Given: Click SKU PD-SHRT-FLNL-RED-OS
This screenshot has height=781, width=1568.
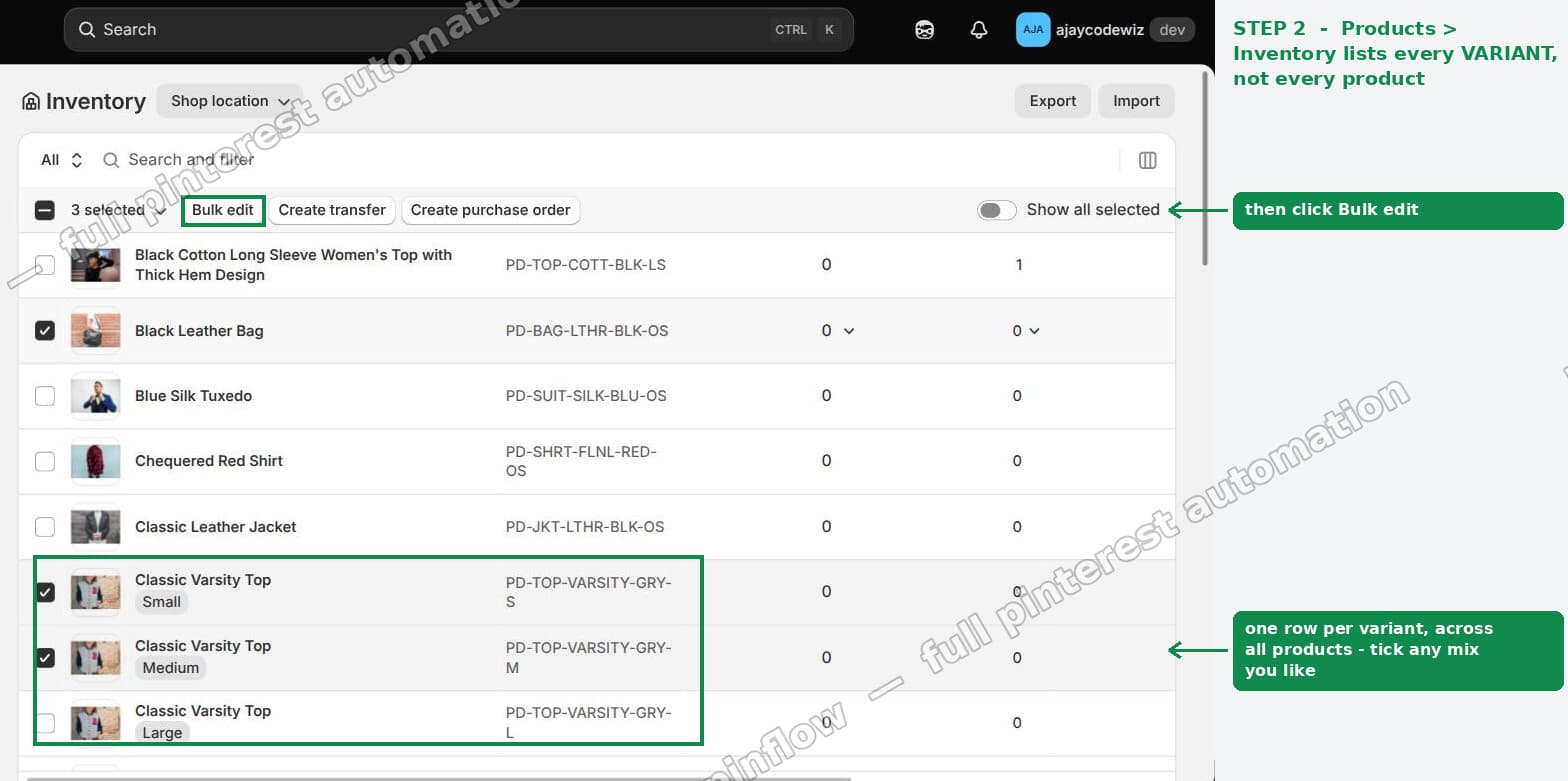Looking at the screenshot, I should point(581,461).
